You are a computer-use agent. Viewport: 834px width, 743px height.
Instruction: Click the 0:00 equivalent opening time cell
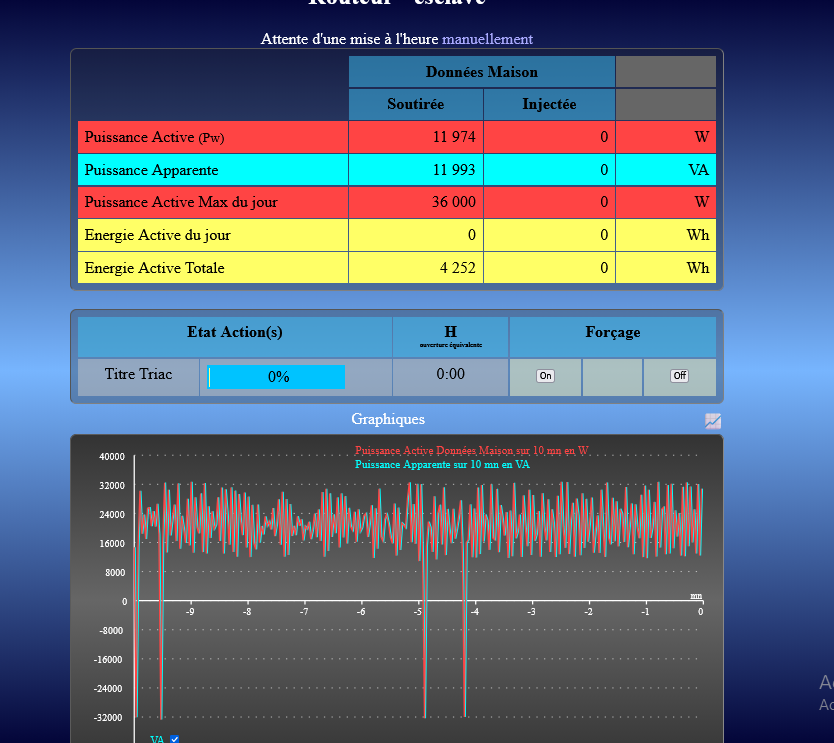point(450,374)
